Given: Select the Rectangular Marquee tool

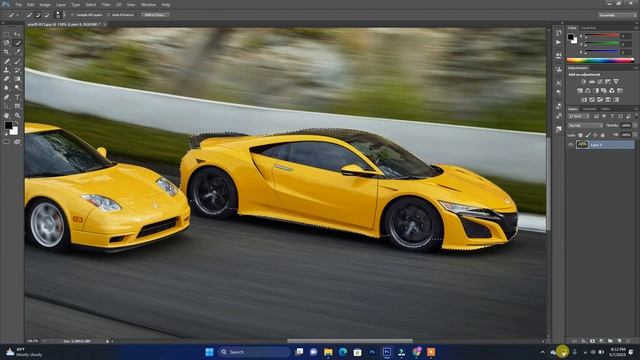Looking at the screenshot, I should tap(7, 34).
